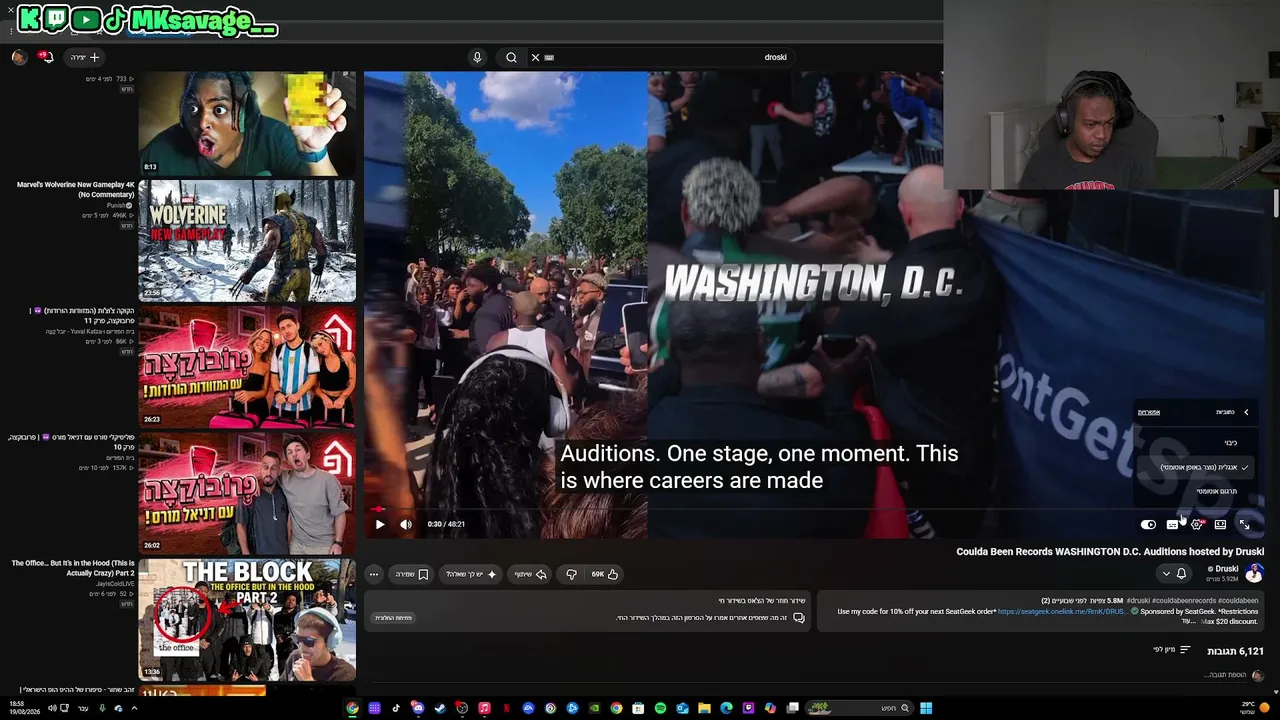Open the 8:13 shocked face video thumbnail
This screenshot has width=1280, height=720.
tap(247, 124)
